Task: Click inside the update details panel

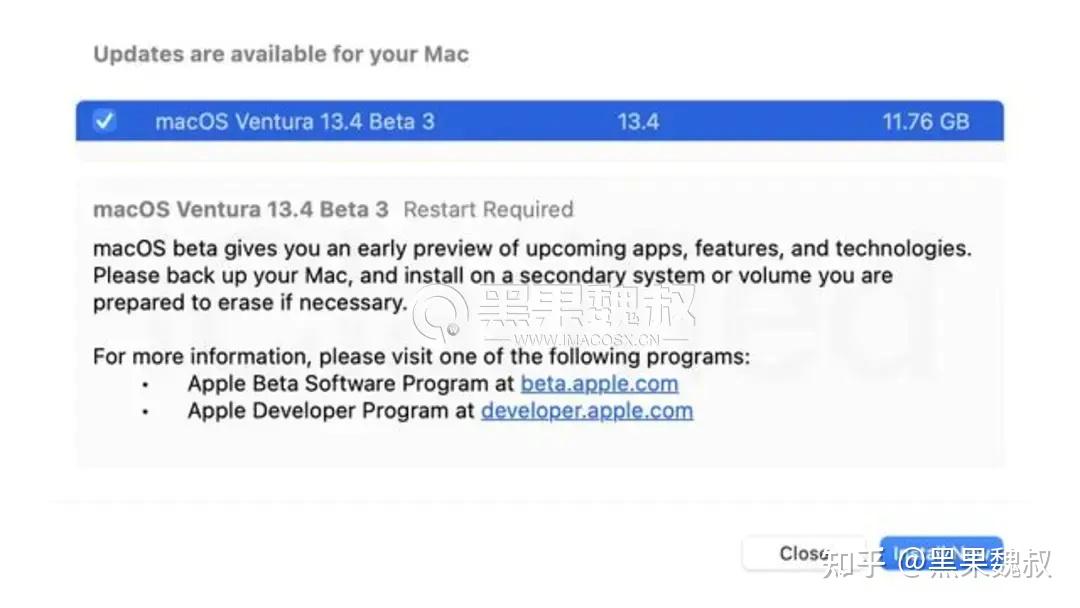Action: coord(540,320)
